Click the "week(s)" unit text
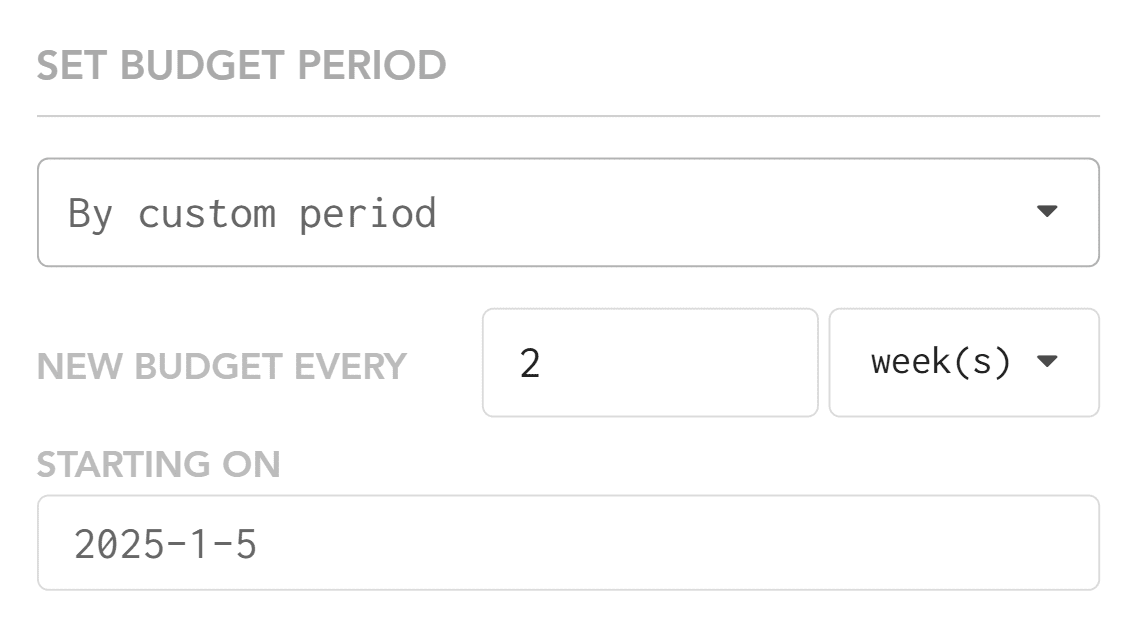 (x=941, y=362)
